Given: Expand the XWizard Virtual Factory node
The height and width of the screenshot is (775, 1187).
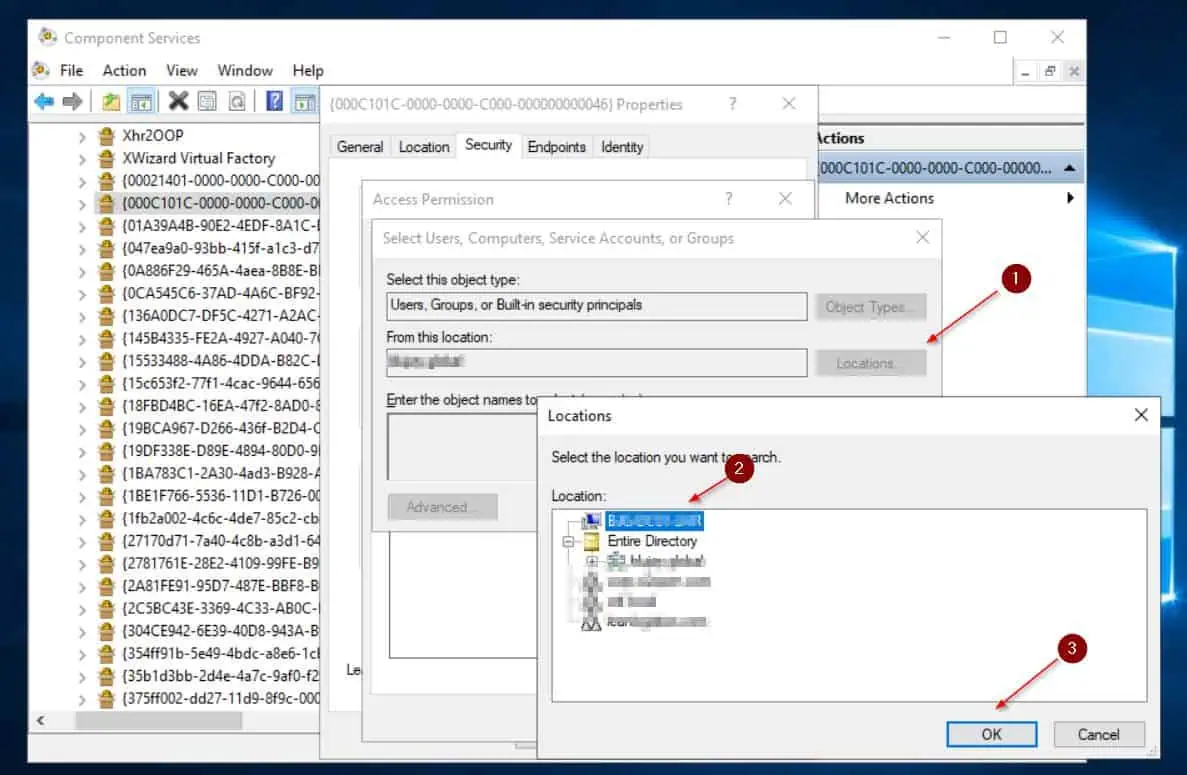Looking at the screenshot, I should (82, 160).
